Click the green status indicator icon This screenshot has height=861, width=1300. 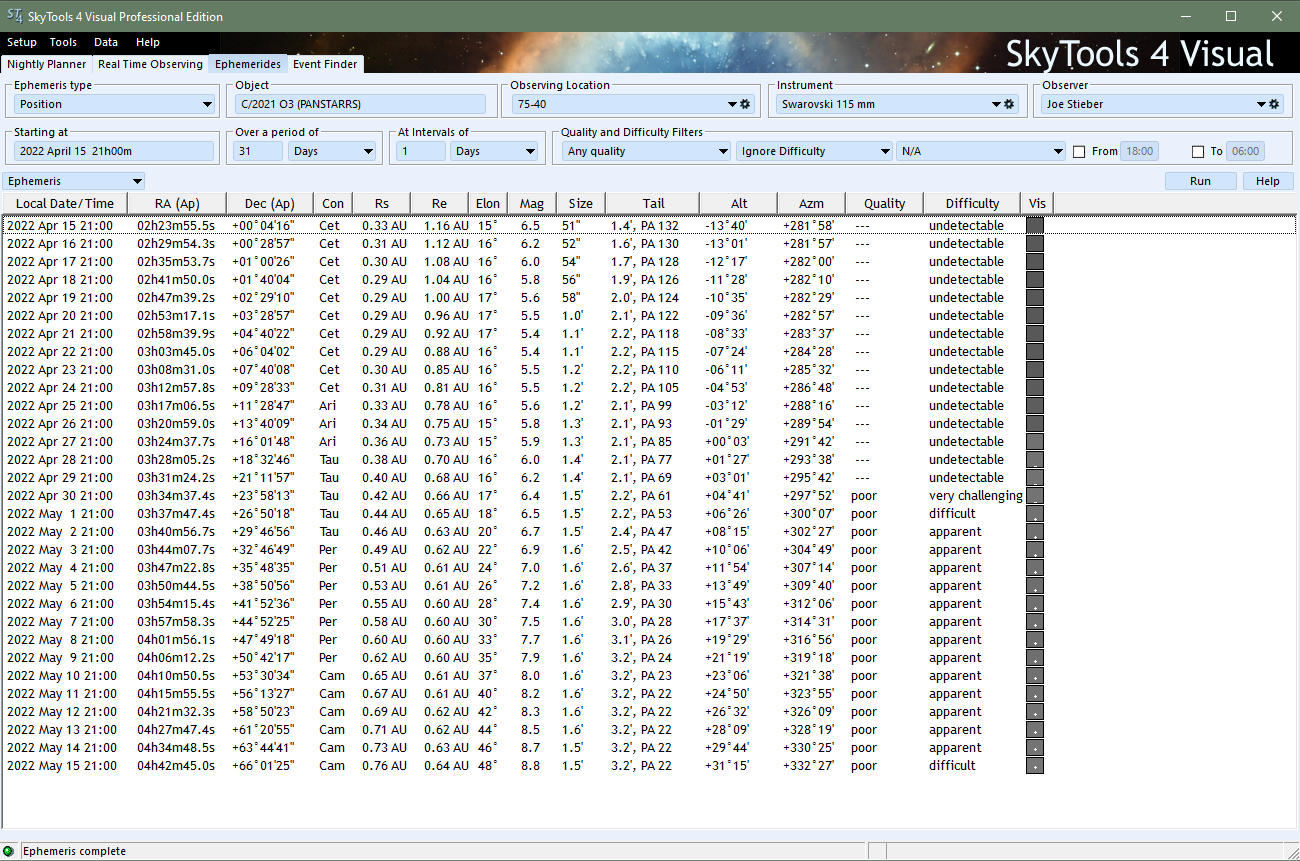[9, 851]
